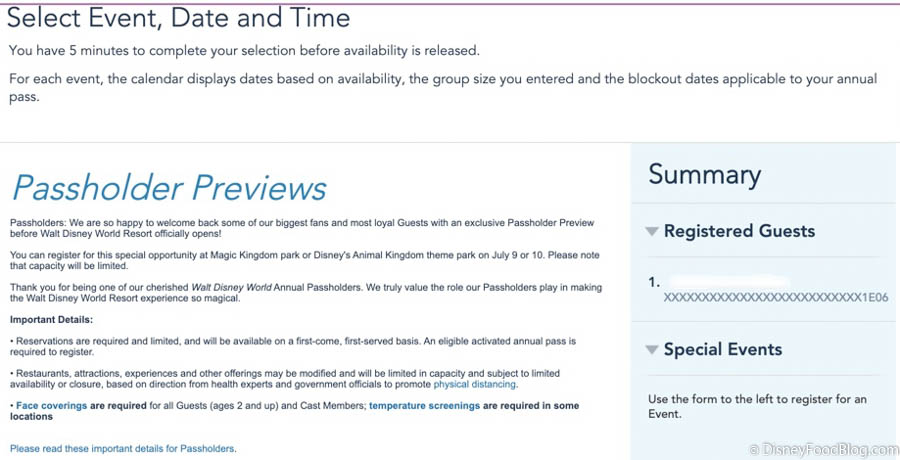Click the Registered Guests section heading
This screenshot has height=460, width=900.
pyautogui.click(x=739, y=231)
